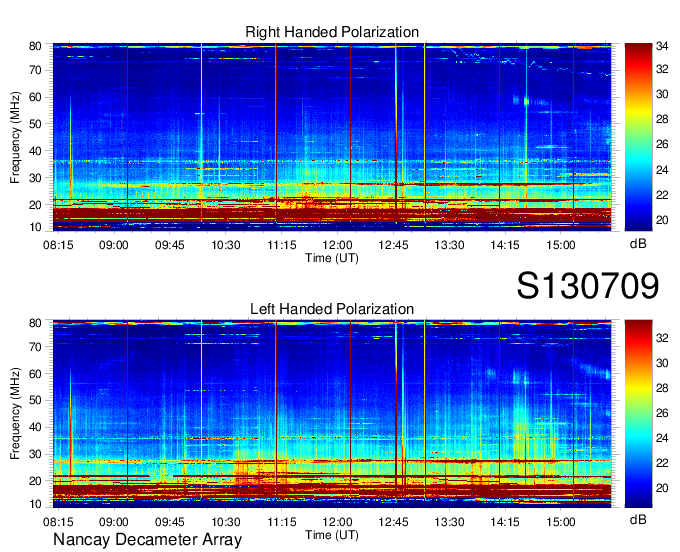The height and width of the screenshot is (552, 680).
Task: Click the "50" frequency tick of the Right Handed plot
Action: [35, 124]
